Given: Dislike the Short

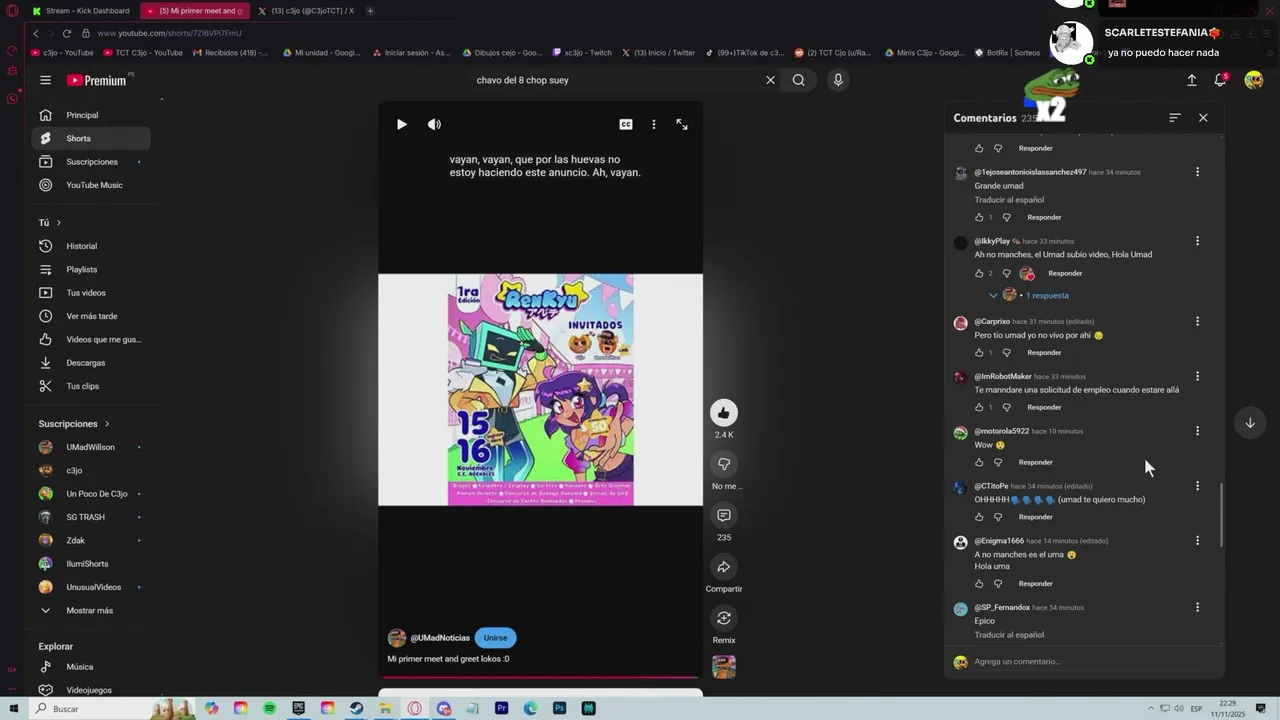Looking at the screenshot, I should tap(724, 464).
